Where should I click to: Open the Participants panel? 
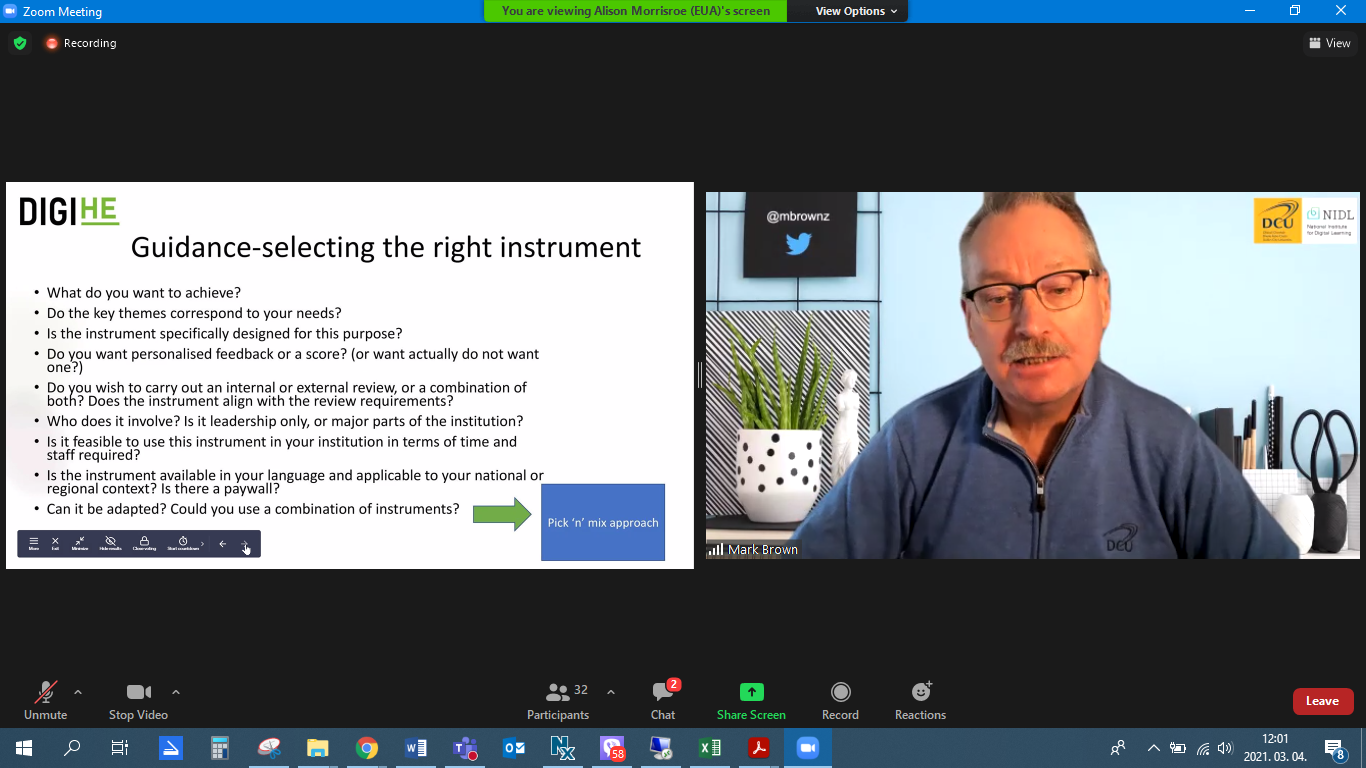point(559,699)
